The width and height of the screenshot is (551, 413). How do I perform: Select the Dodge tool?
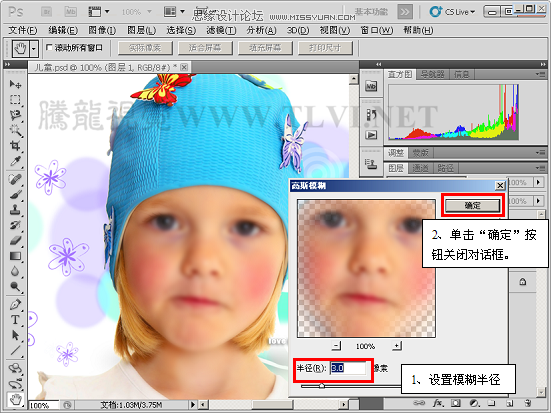click(x=15, y=286)
